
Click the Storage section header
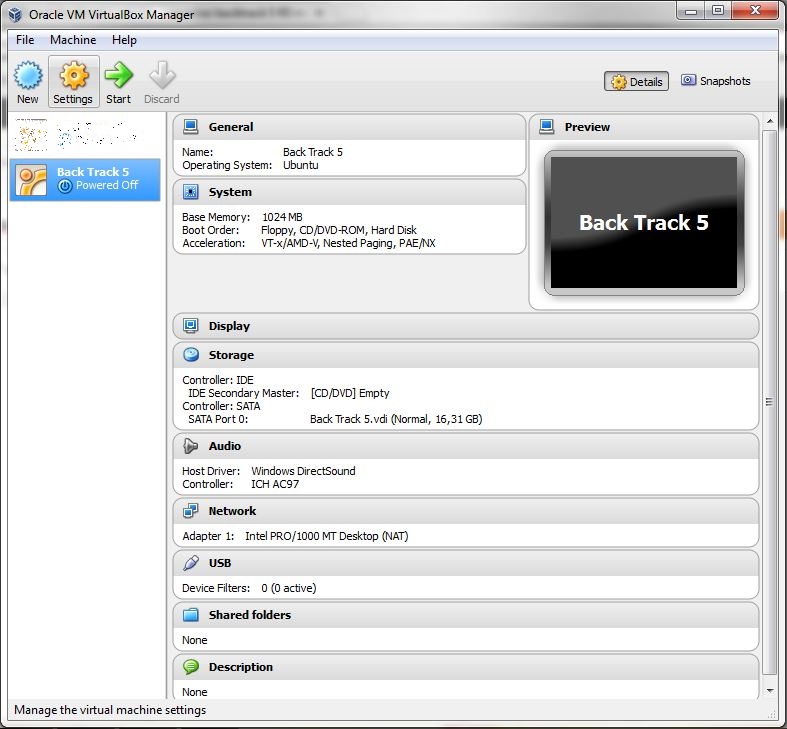[x=466, y=355]
